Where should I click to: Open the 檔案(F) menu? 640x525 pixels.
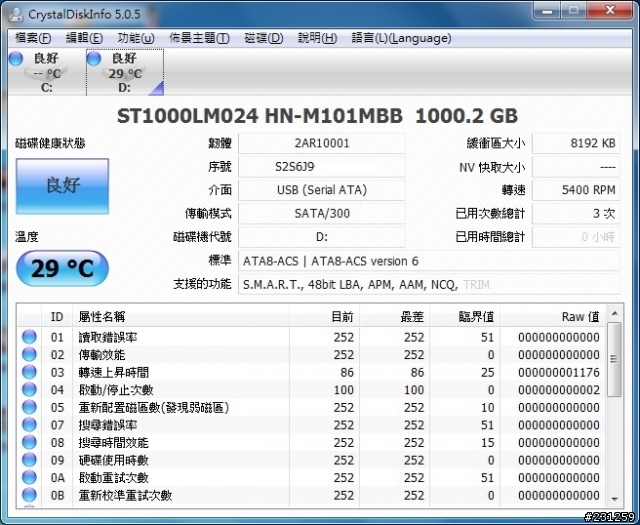tap(33, 38)
